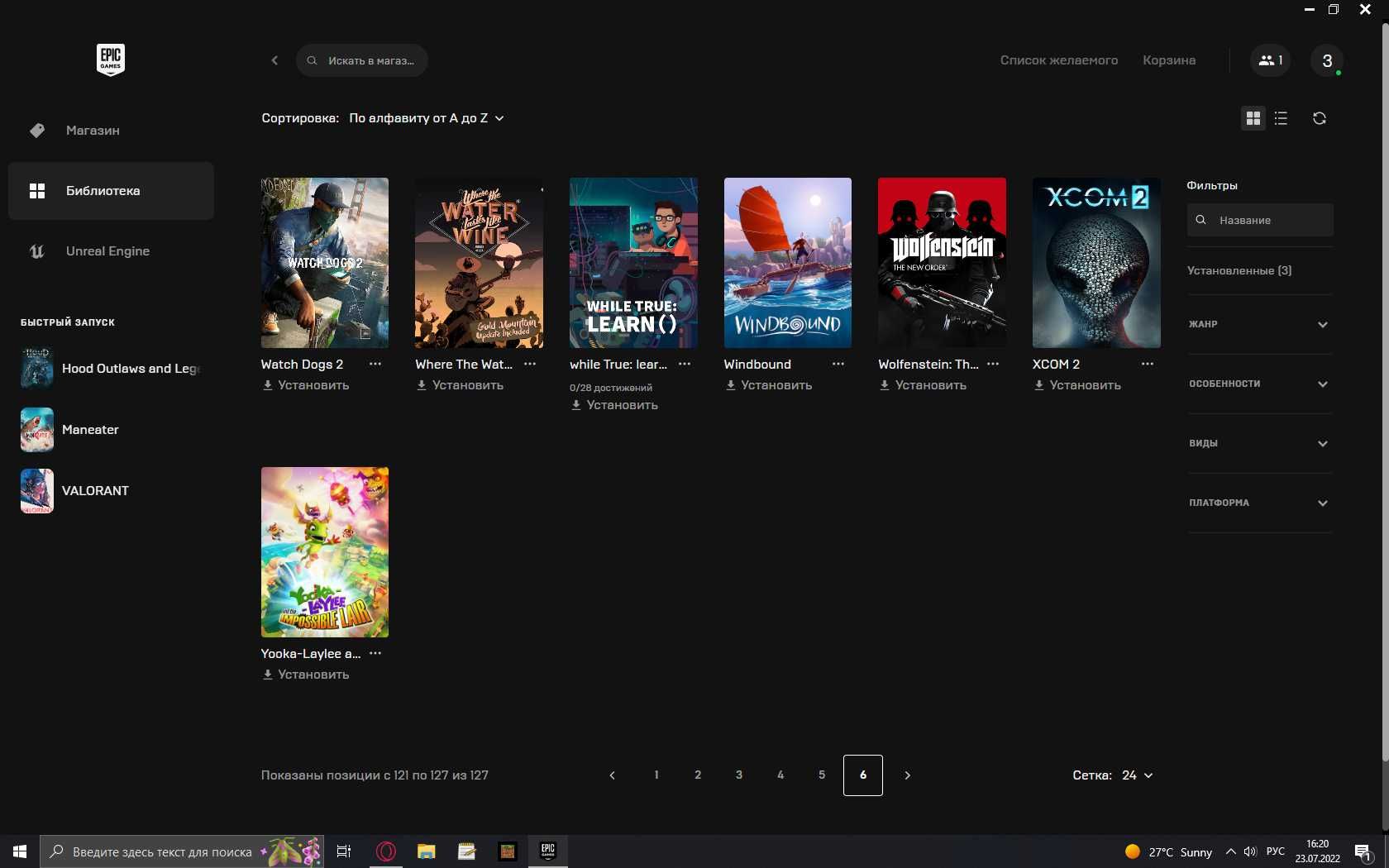This screenshot has width=1389, height=868.
Task: Open options menu for while True: learn
Action: [x=685, y=364]
